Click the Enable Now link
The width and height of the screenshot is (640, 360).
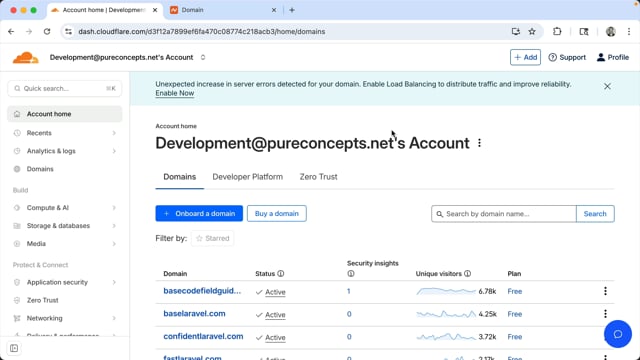pyautogui.click(x=175, y=93)
